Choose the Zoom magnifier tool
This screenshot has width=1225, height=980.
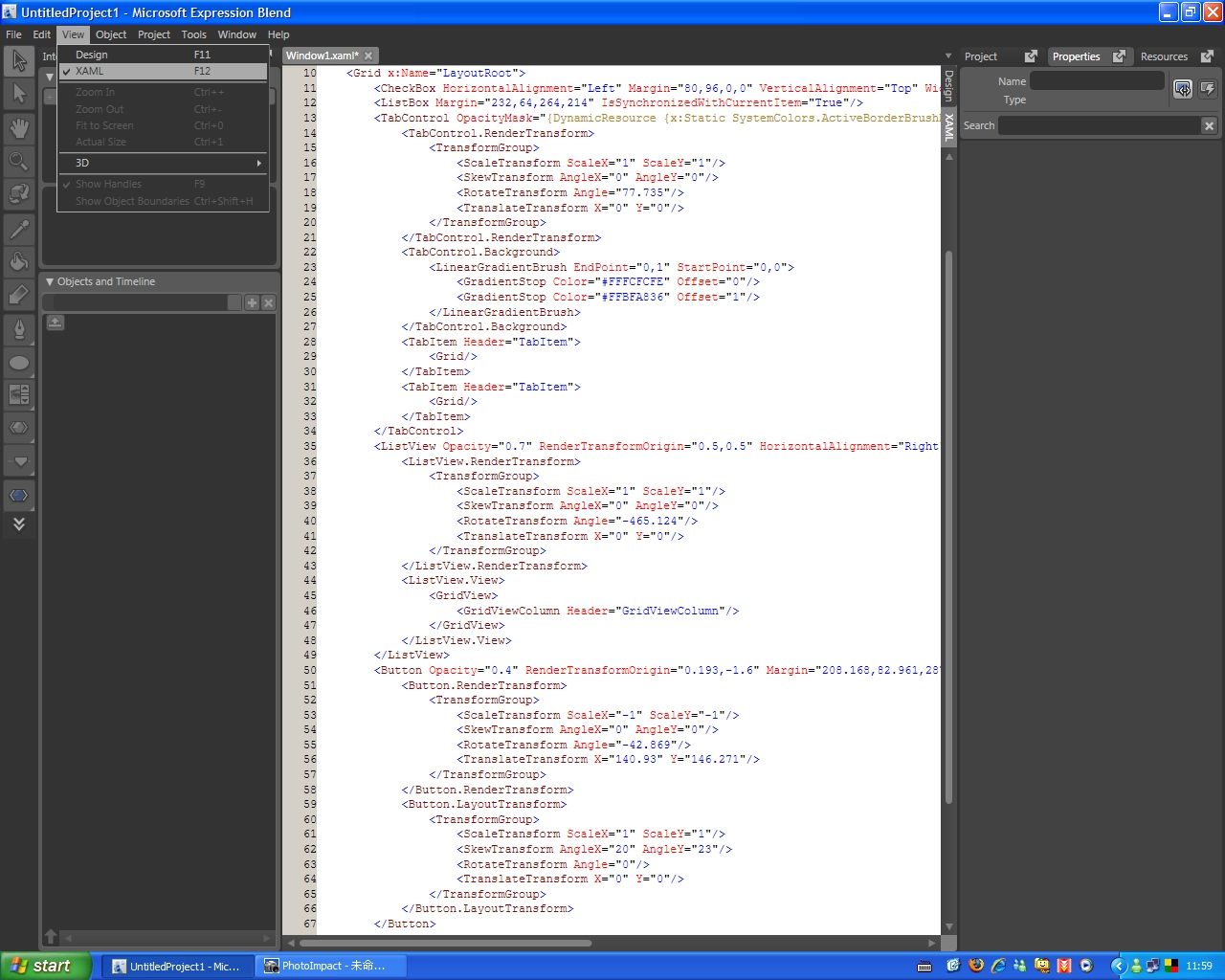click(x=19, y=161)
